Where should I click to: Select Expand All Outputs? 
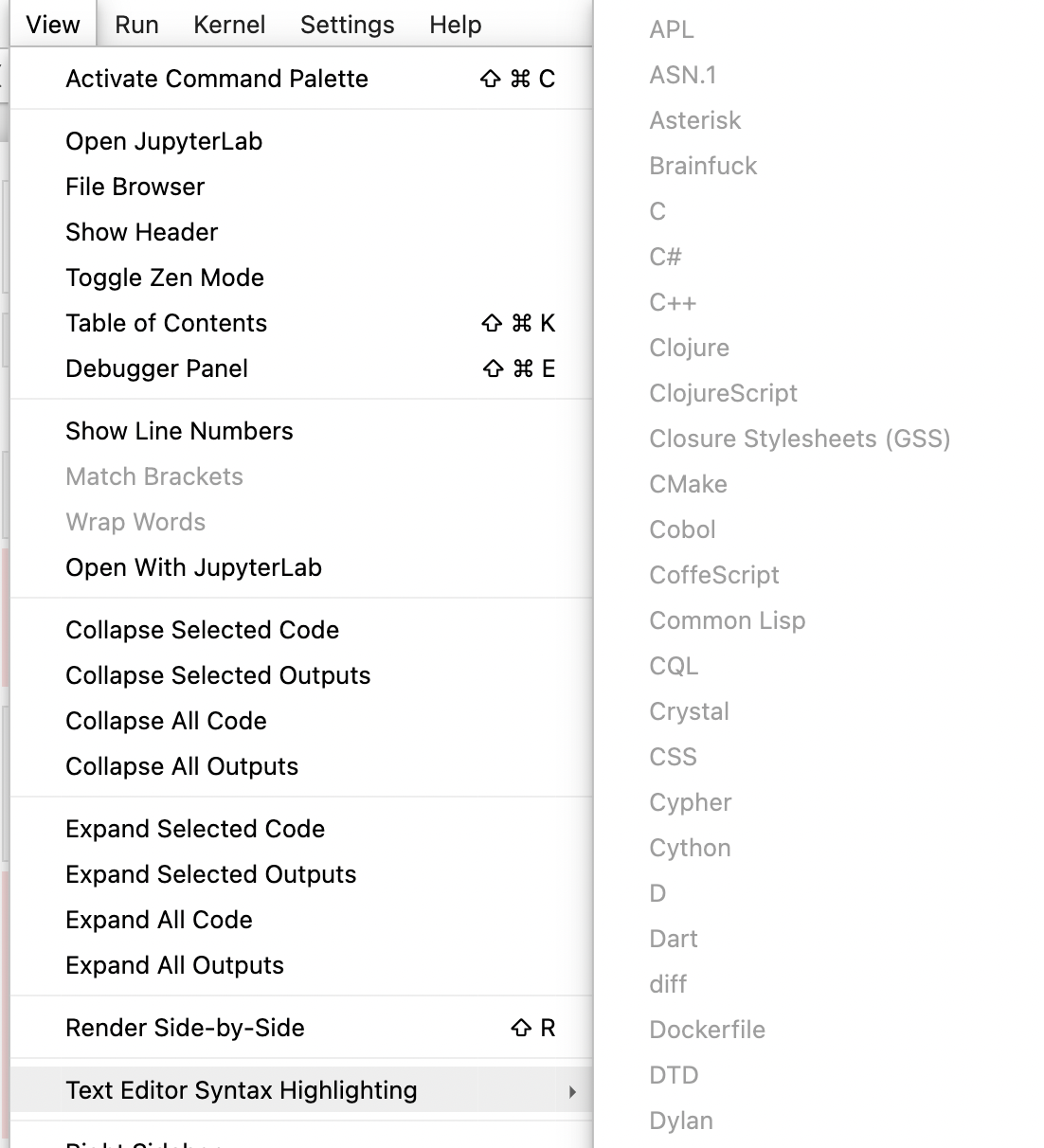pos(301,965)
